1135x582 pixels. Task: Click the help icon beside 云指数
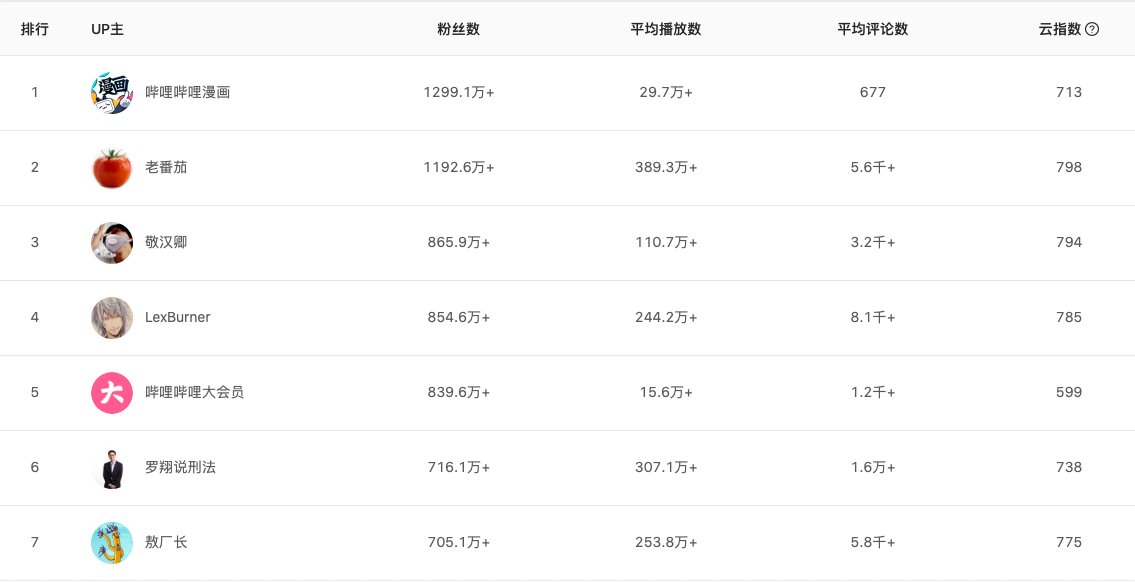click(1092, 29)
